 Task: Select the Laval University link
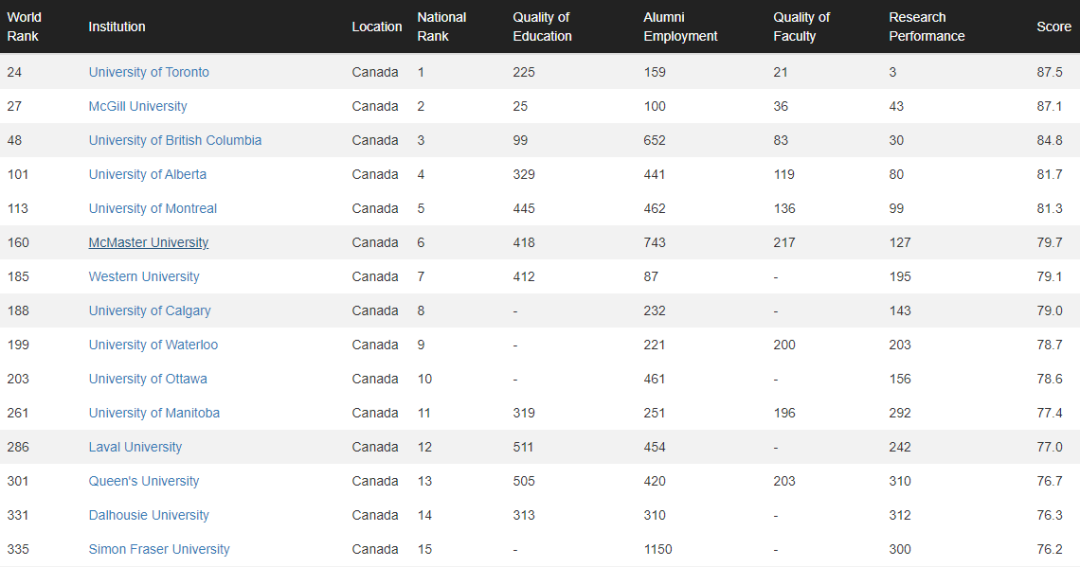tap(135, 446)
